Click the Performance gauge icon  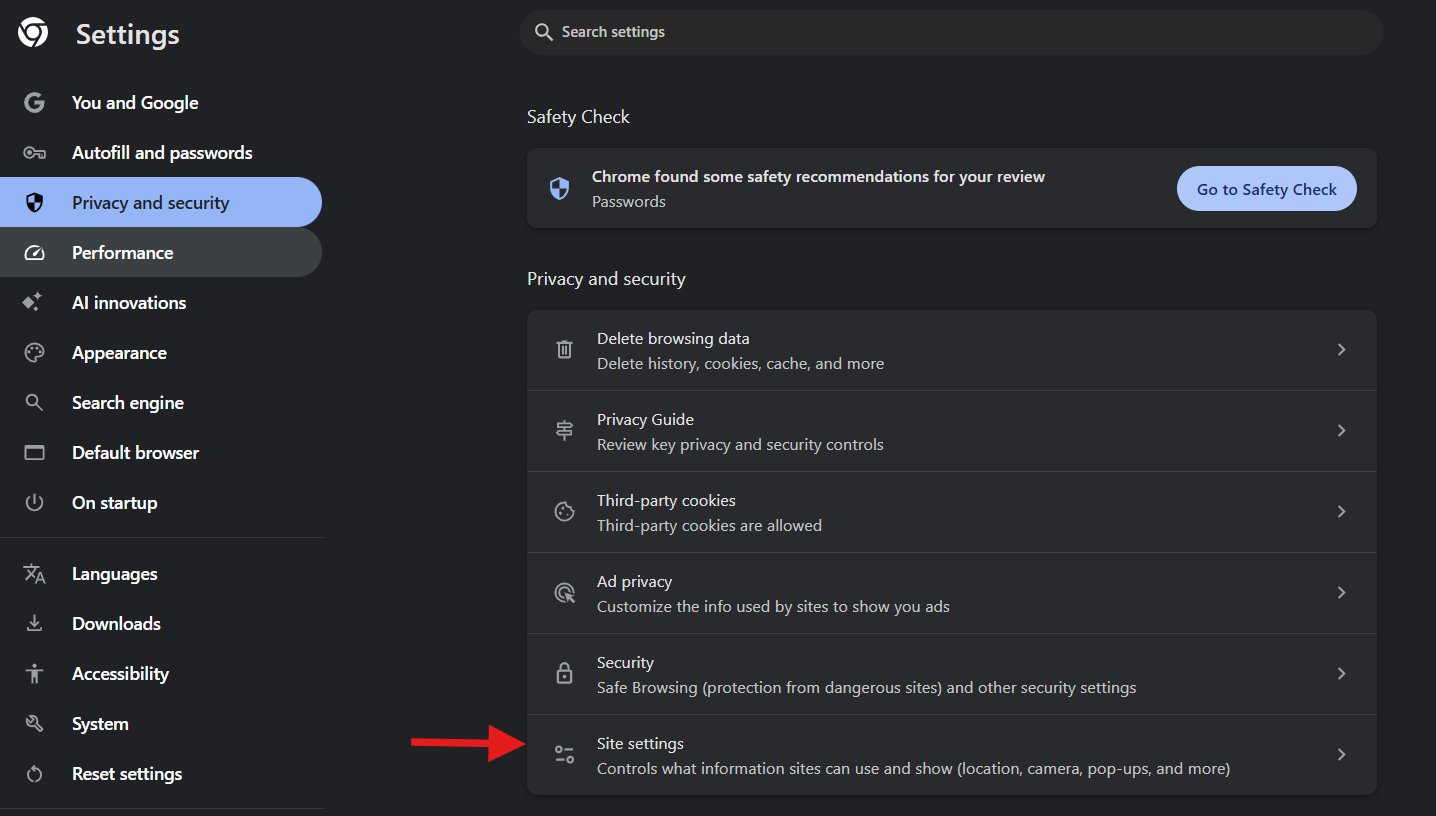pos(34,253)
